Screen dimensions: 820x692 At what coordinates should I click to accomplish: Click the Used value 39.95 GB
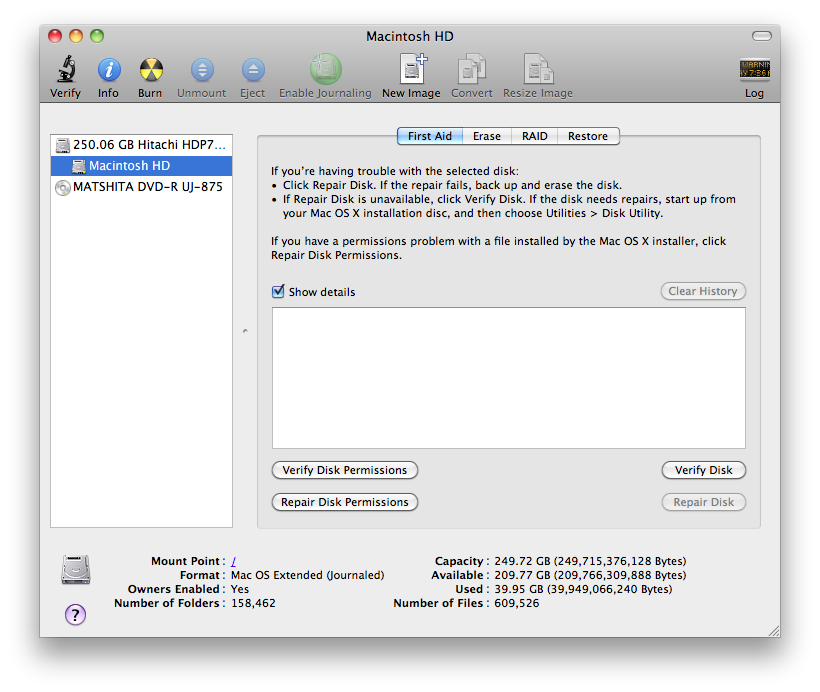583,589
